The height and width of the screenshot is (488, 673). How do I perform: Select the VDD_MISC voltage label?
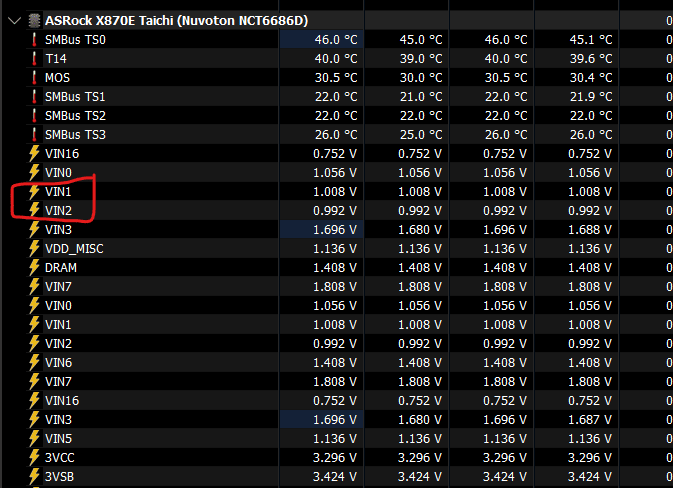74,249
